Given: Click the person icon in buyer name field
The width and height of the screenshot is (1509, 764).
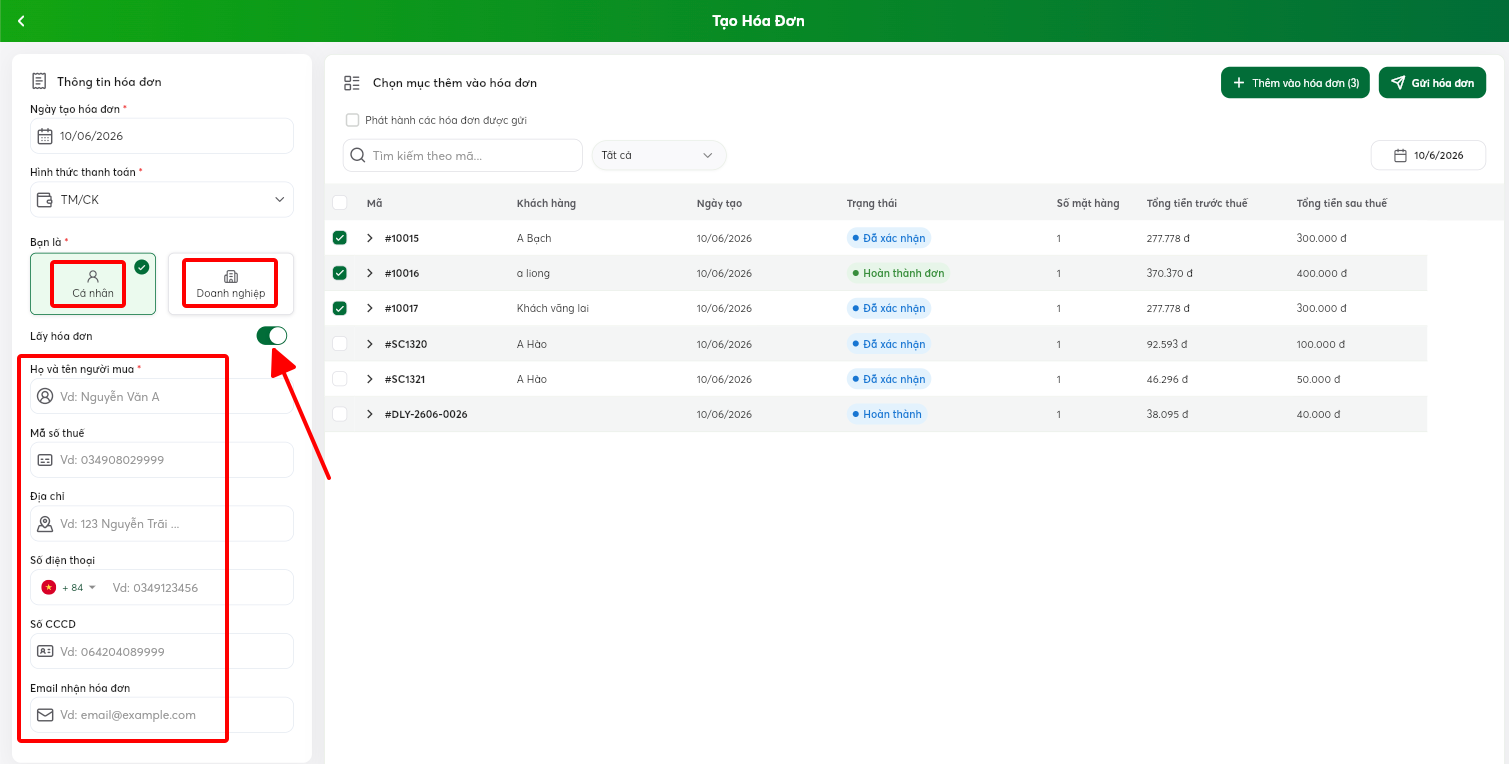Looking at the screenshot, I should point(45,396).
